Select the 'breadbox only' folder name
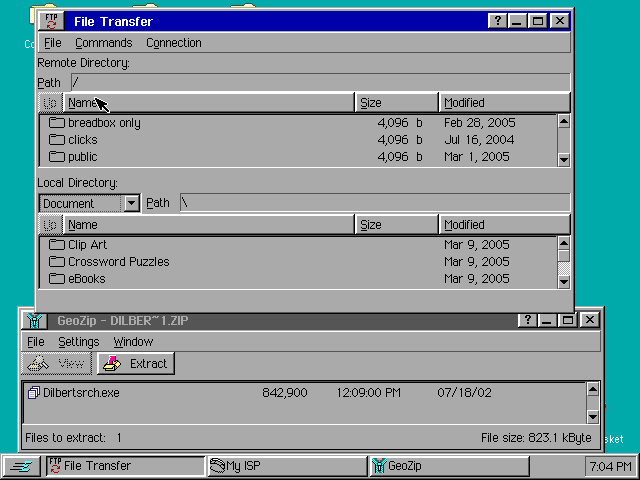This screenshot has height=480, width=640. tap(104, 123)
